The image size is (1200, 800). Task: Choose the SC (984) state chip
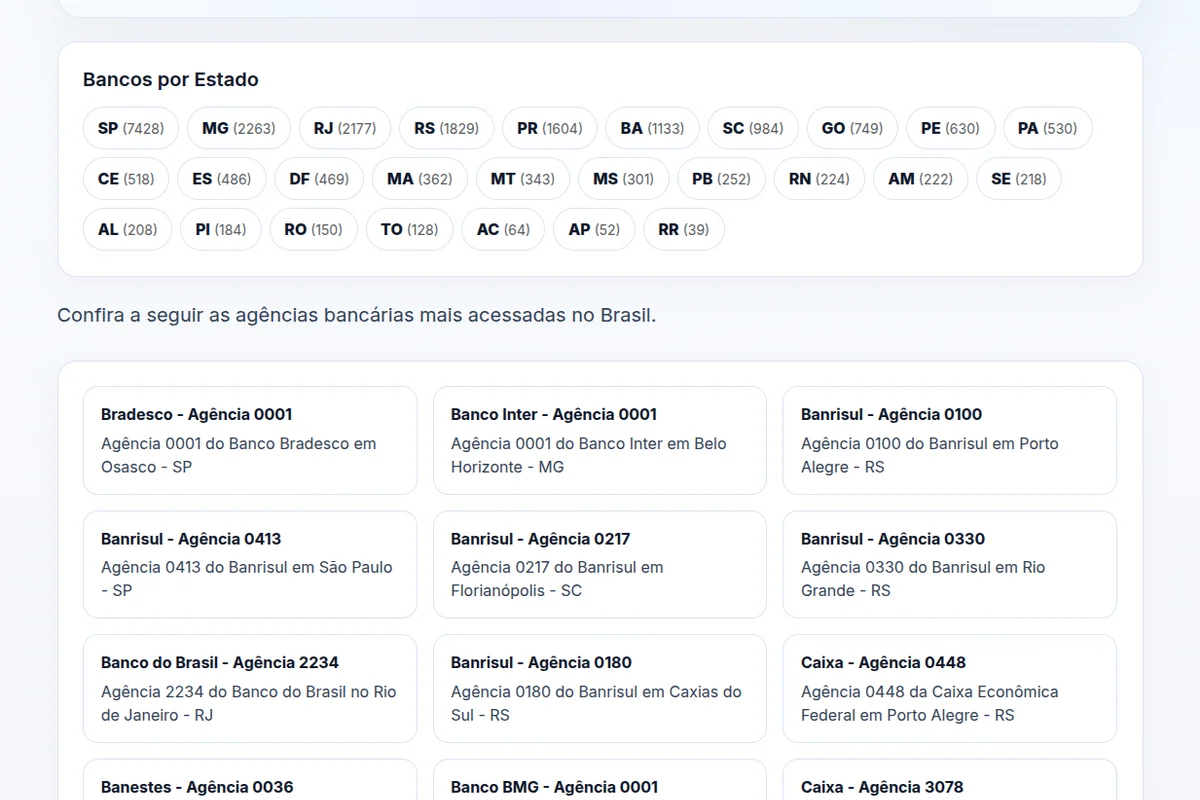[753, 128]
